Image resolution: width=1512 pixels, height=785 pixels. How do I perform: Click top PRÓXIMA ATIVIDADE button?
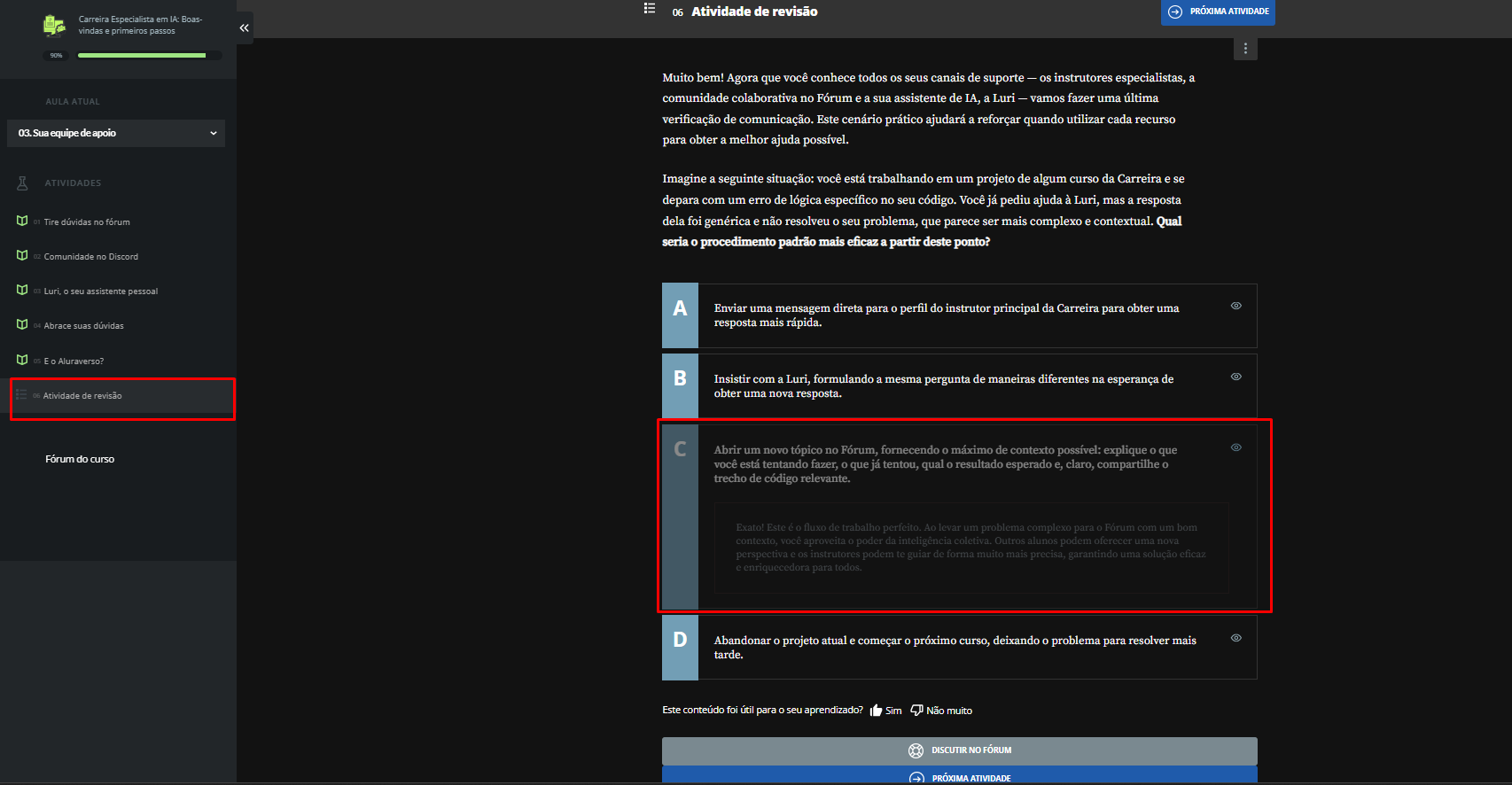coord(1218,12)
